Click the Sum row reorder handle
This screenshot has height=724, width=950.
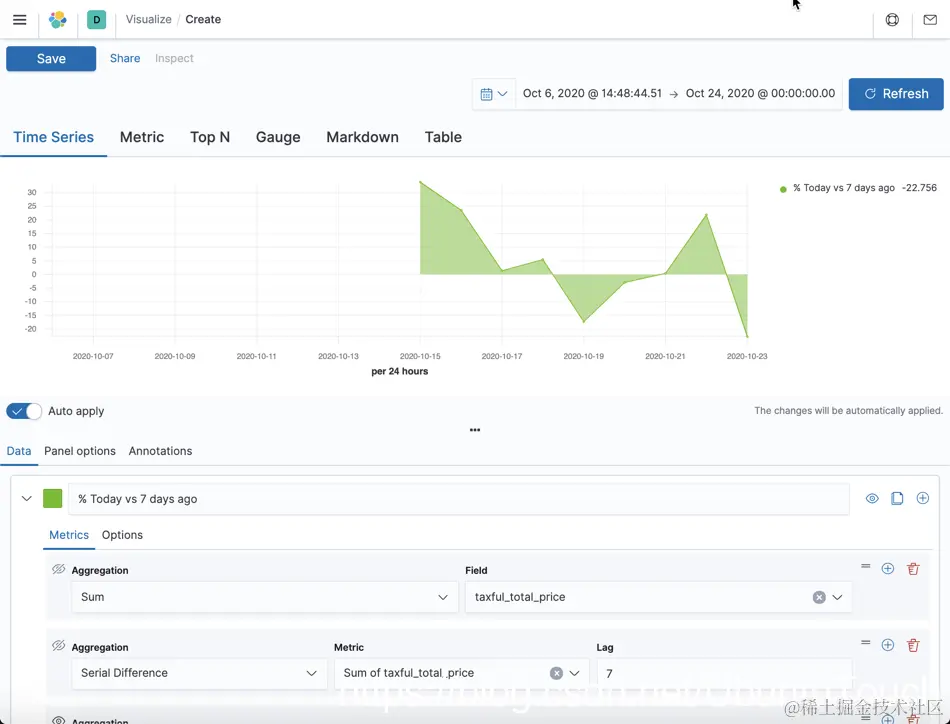[865, 566]
